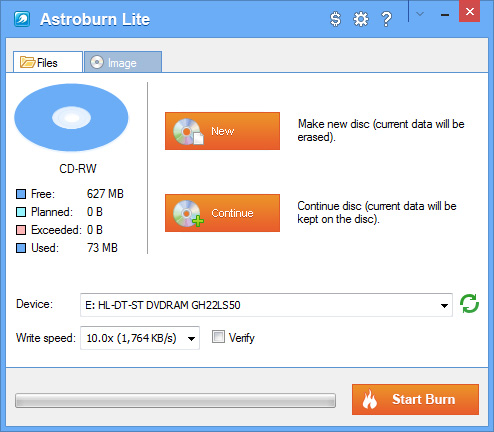Click the 73 MB used value
494x432 pixels.
click(102, 248)
